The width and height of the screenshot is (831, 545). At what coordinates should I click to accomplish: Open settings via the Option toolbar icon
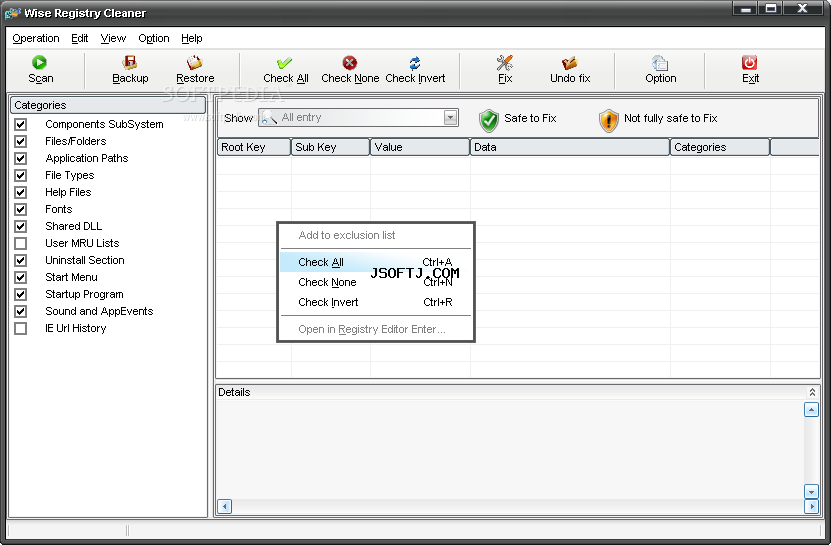pos(660,63)
